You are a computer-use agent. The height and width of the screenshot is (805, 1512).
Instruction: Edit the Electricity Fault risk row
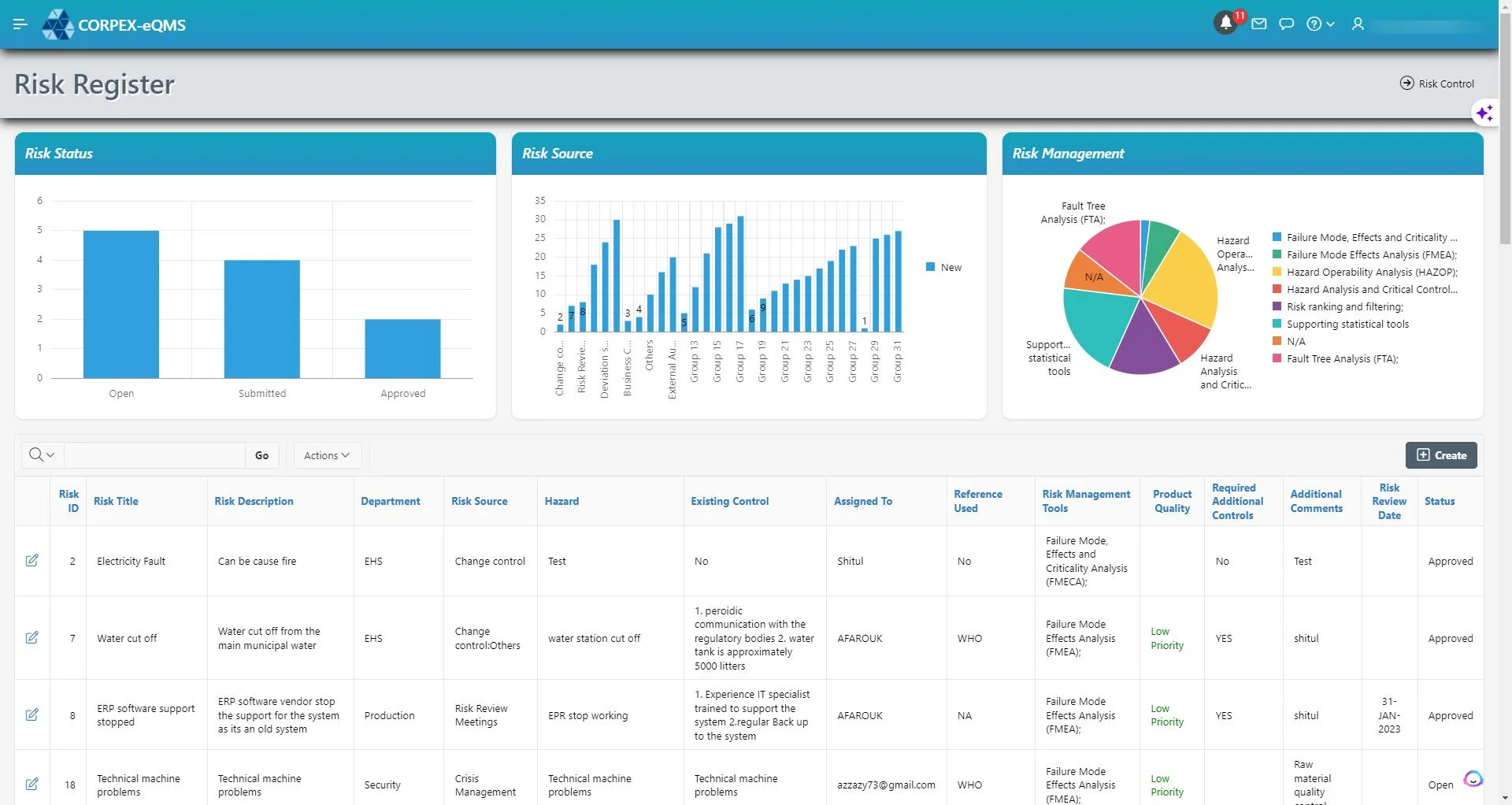[32, 561]
